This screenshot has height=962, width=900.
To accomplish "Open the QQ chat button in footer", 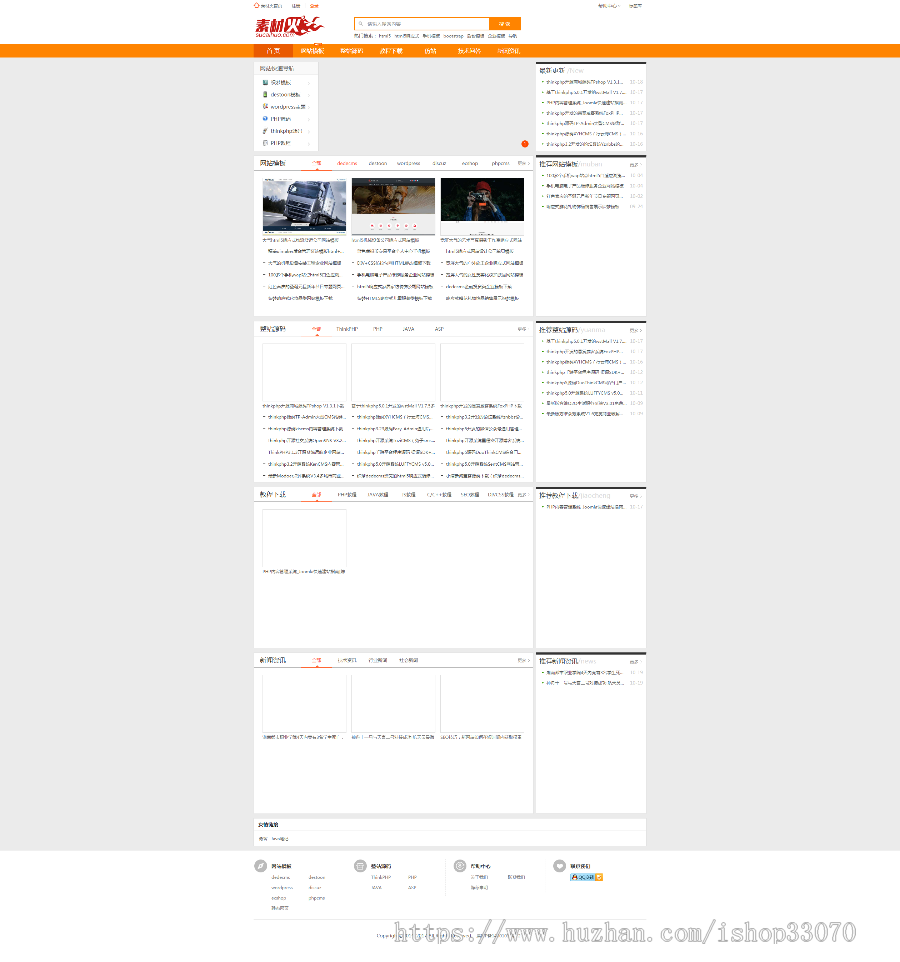I will click(x=587, y=877).
